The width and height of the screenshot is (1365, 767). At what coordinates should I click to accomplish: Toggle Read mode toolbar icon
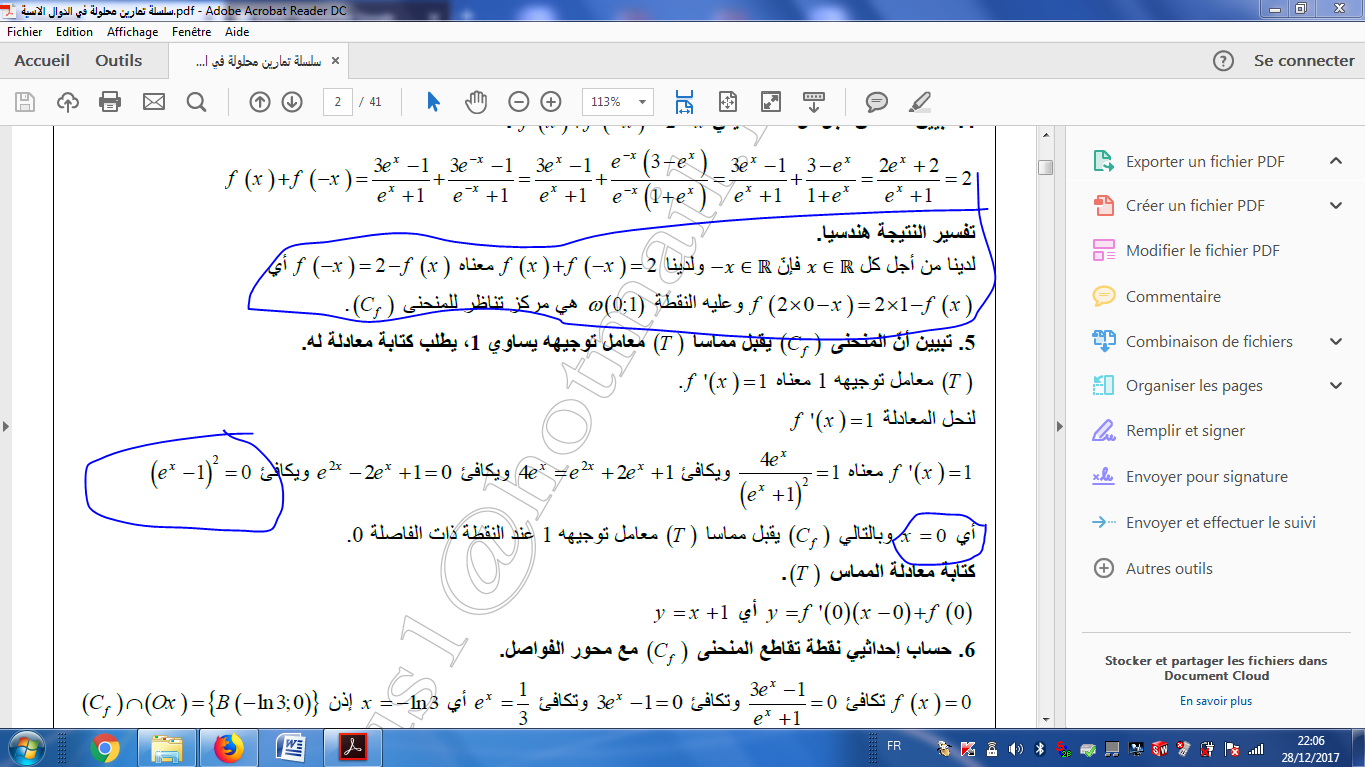click(814, 102)
